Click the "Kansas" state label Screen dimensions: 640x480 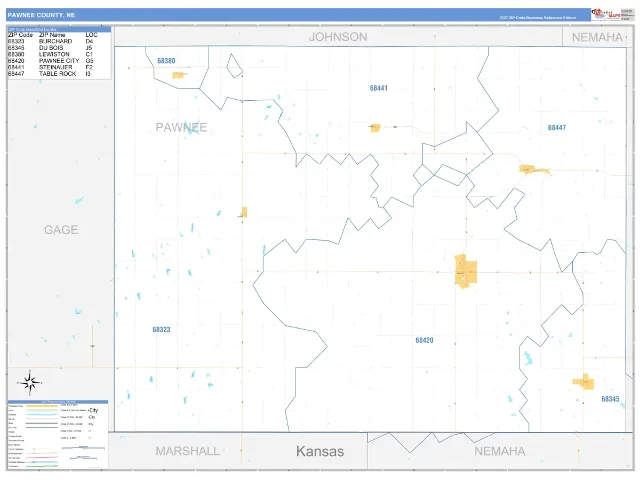320,451
